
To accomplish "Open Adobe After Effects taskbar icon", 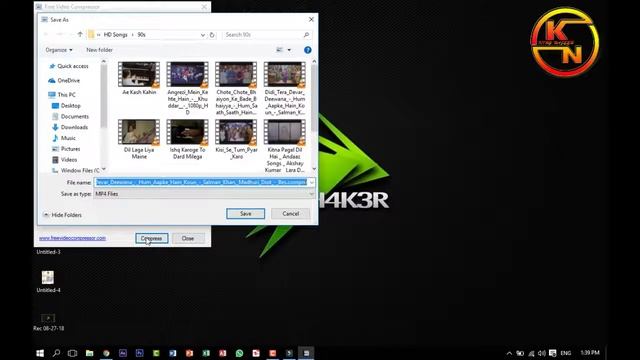I will 123,353.
